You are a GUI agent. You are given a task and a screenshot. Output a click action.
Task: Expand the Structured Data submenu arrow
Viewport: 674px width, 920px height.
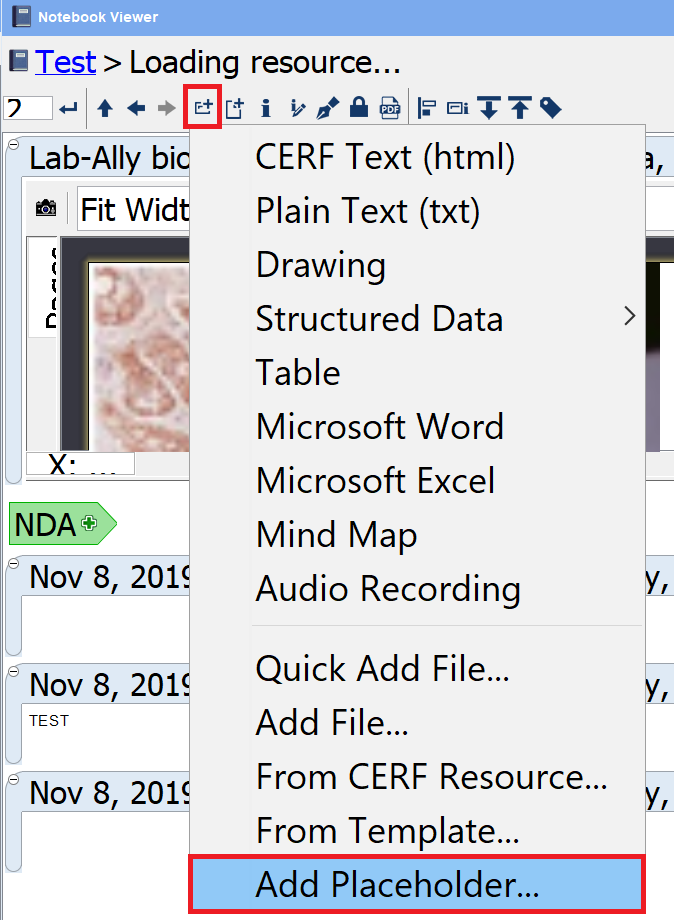pyautogui.click(x=629, y=317)
